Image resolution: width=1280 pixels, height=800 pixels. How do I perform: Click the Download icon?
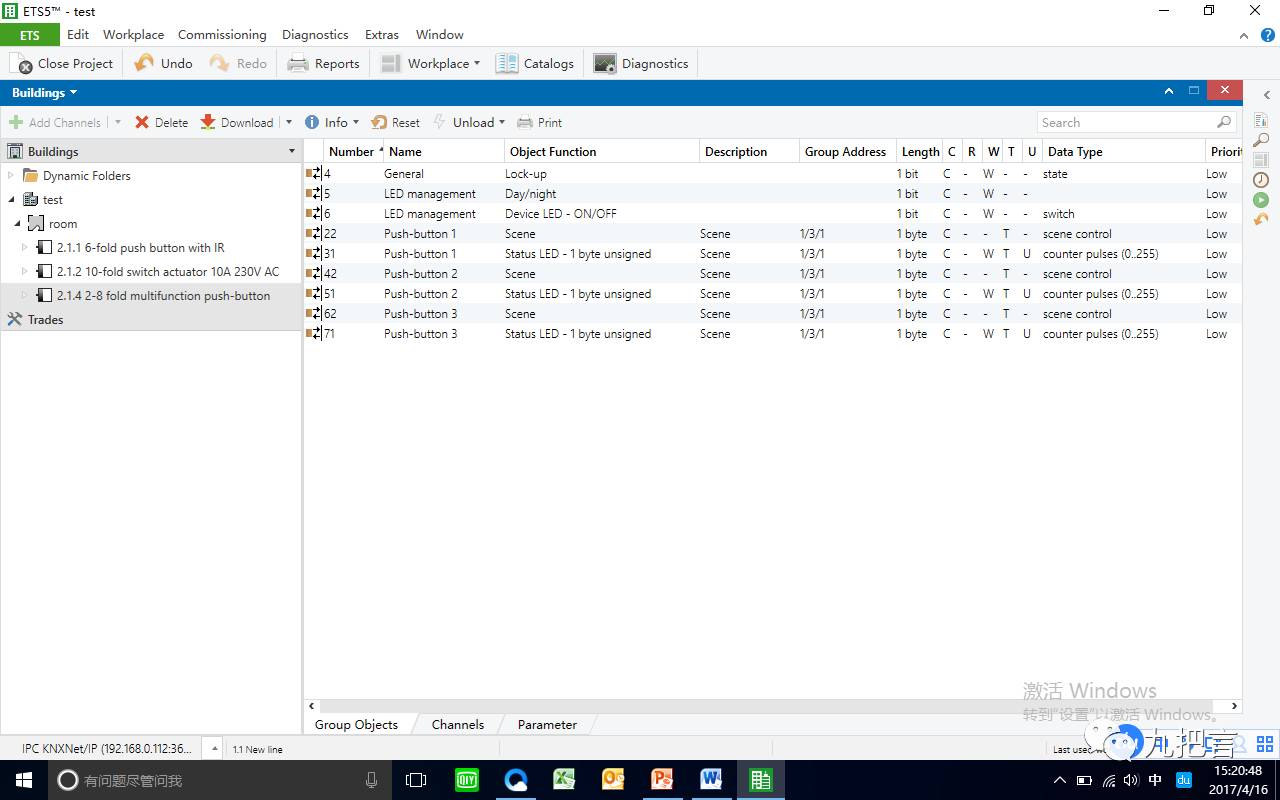(208, 122)
